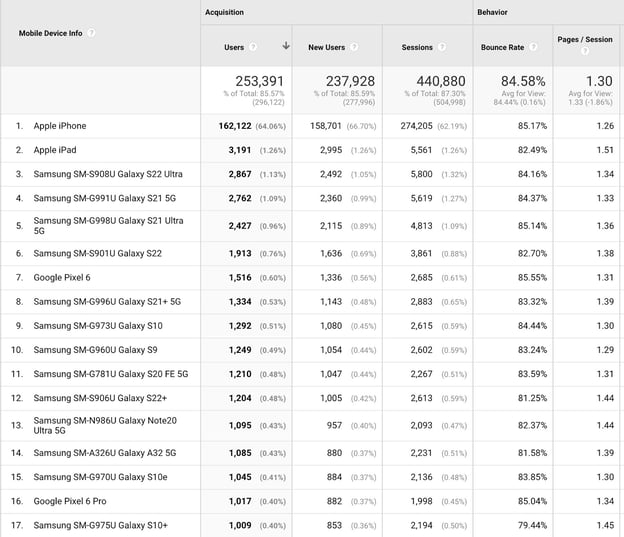The width and height of the screenshot is (624, 537).
Task: Sort by the Bounce Rate column header
Action: click(502, 47)
